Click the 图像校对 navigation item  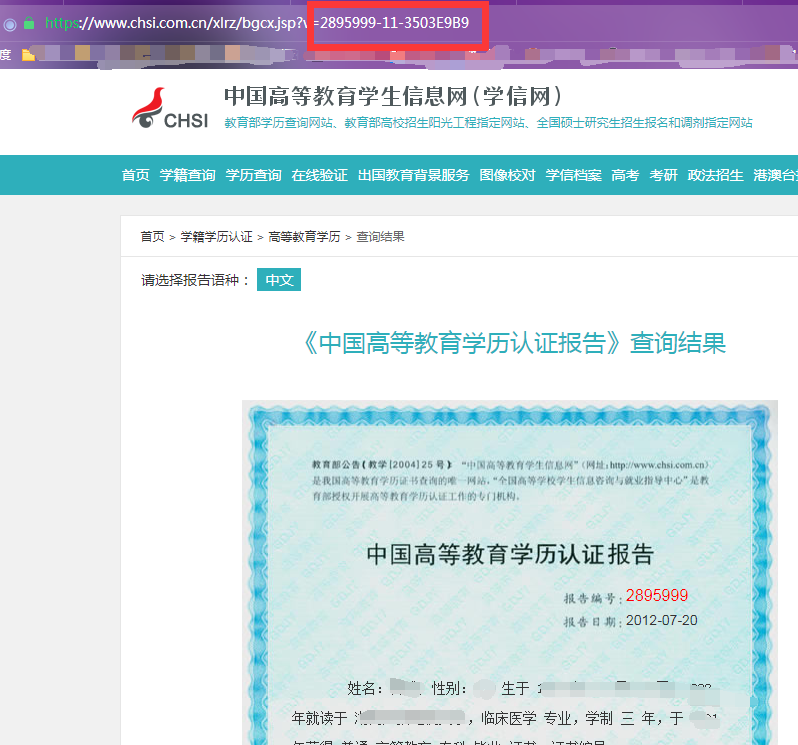point(507,175)
